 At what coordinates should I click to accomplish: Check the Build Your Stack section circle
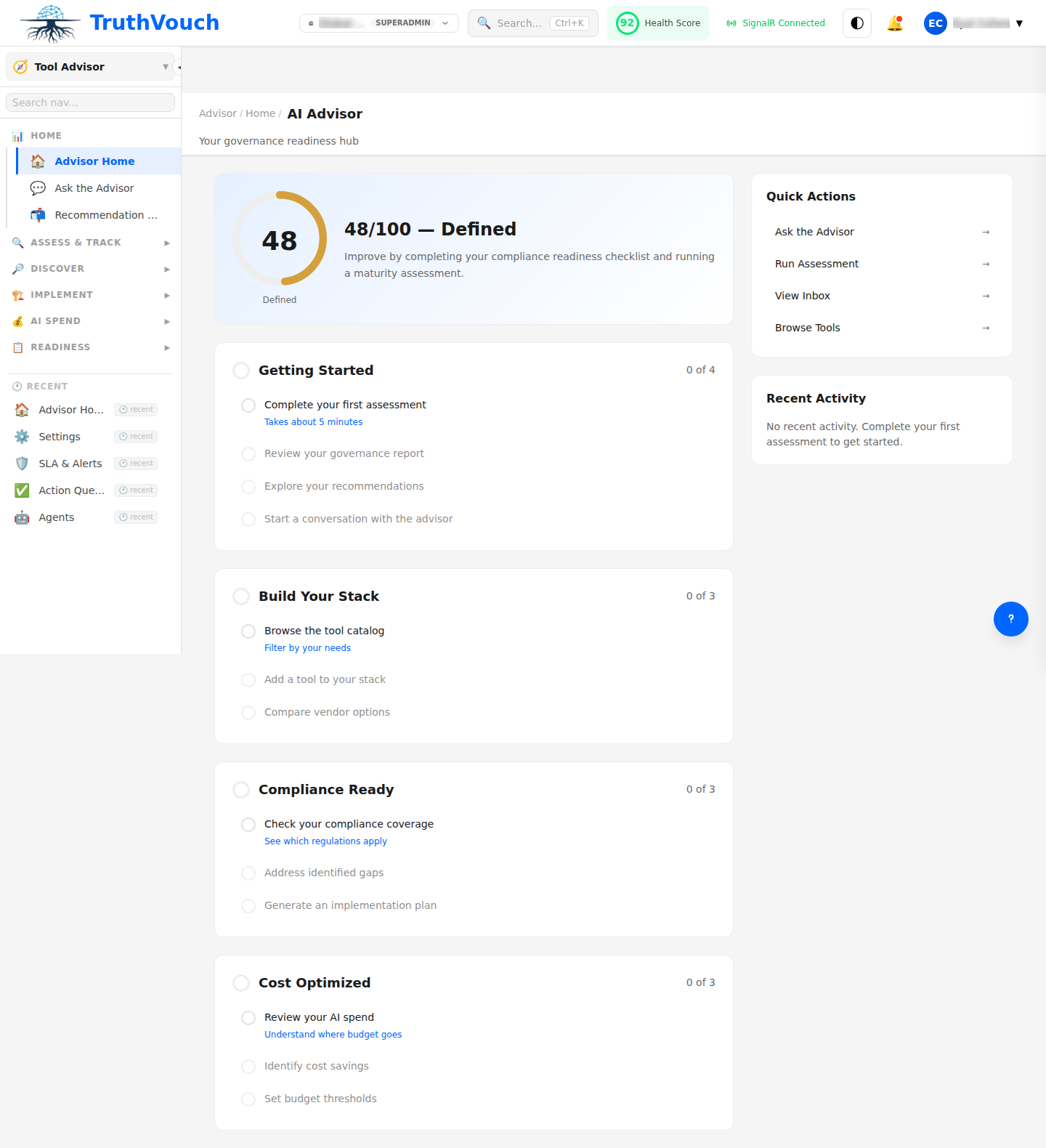click(241, 597)
